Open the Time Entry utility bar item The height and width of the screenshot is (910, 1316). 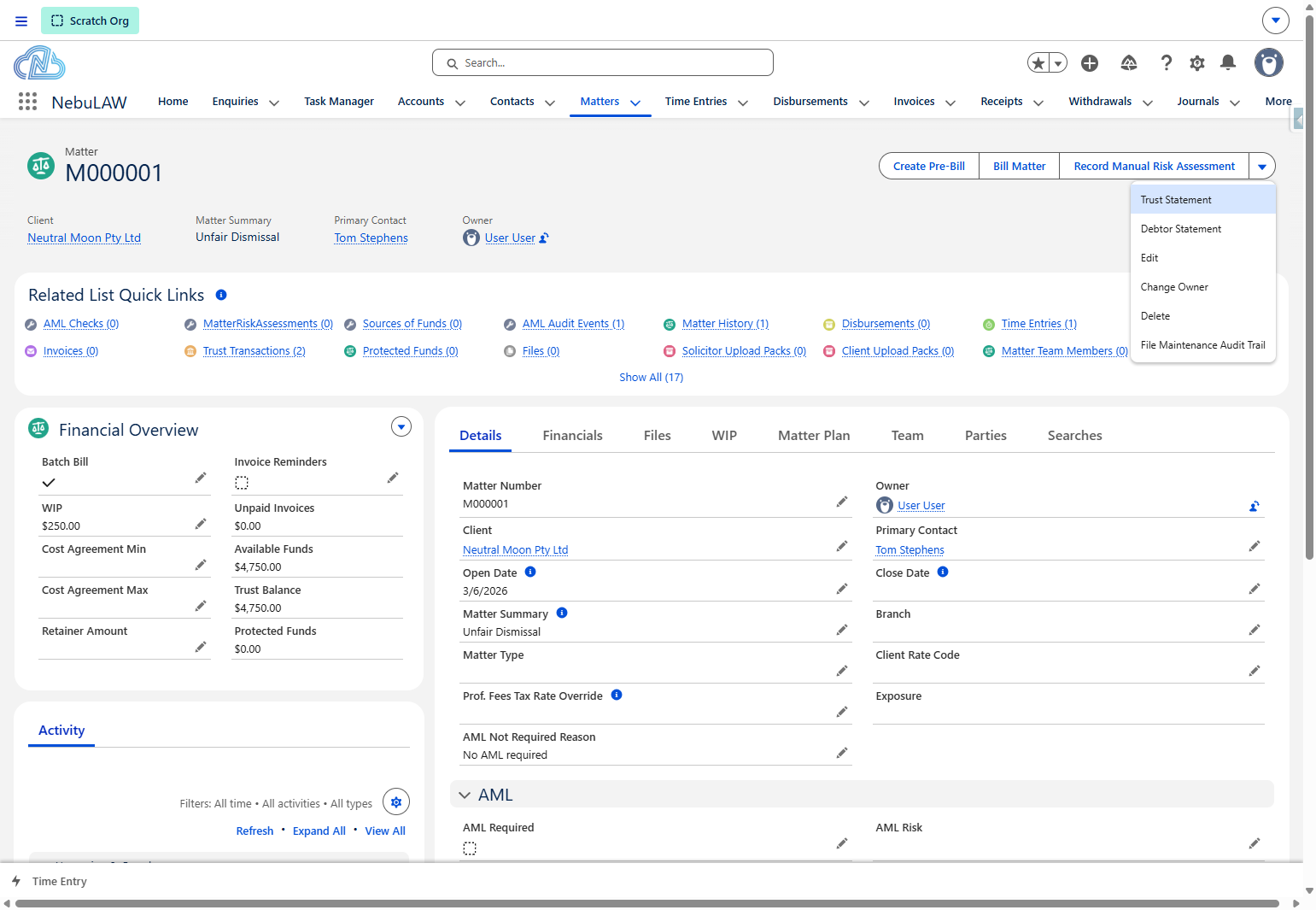click(50, 882)
